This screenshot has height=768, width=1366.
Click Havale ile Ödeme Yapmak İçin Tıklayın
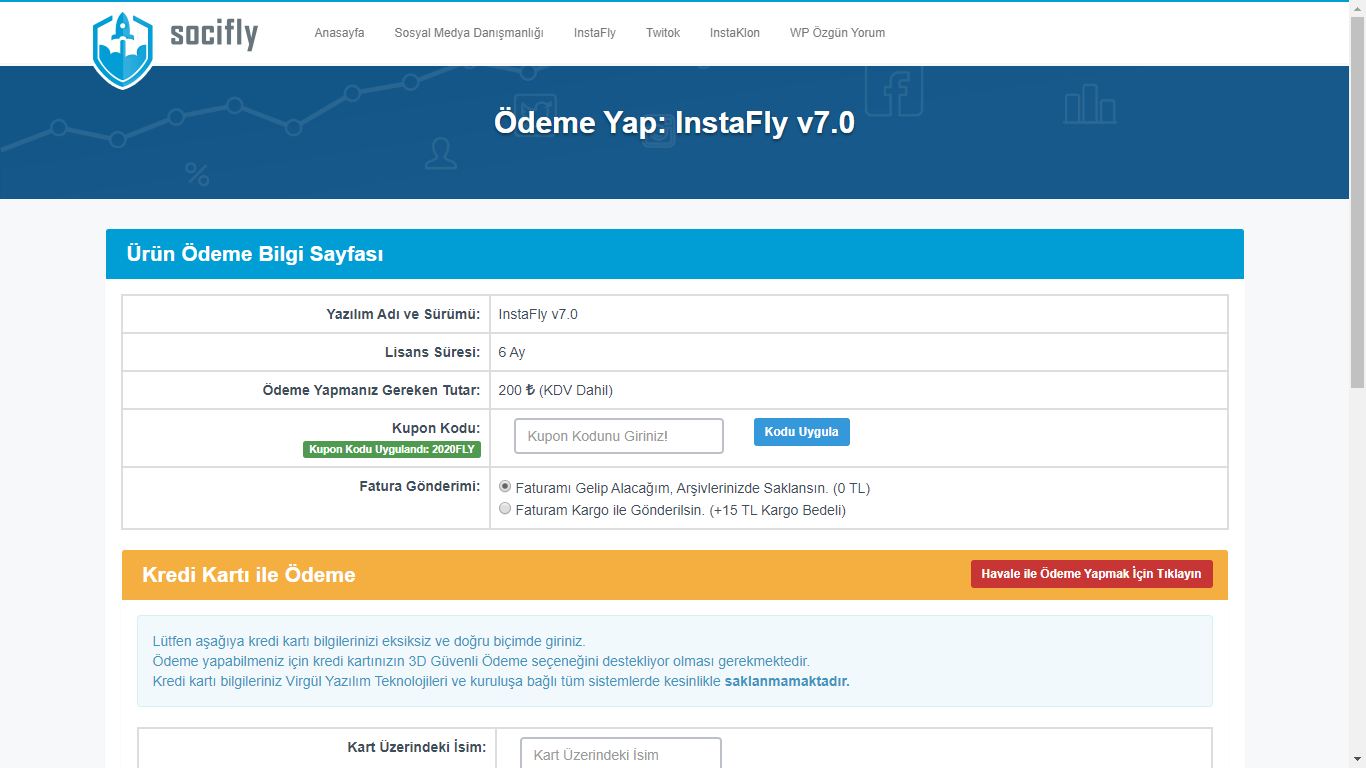click(1091, 574)
